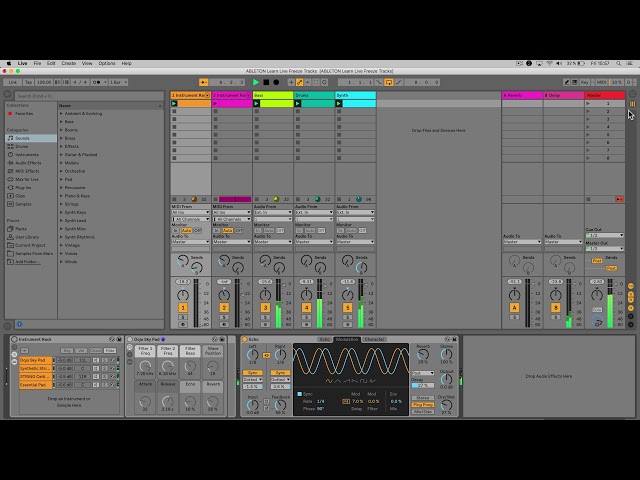Open the Edit menu
This screenshot has height=480, width=640.
(51, 63)
